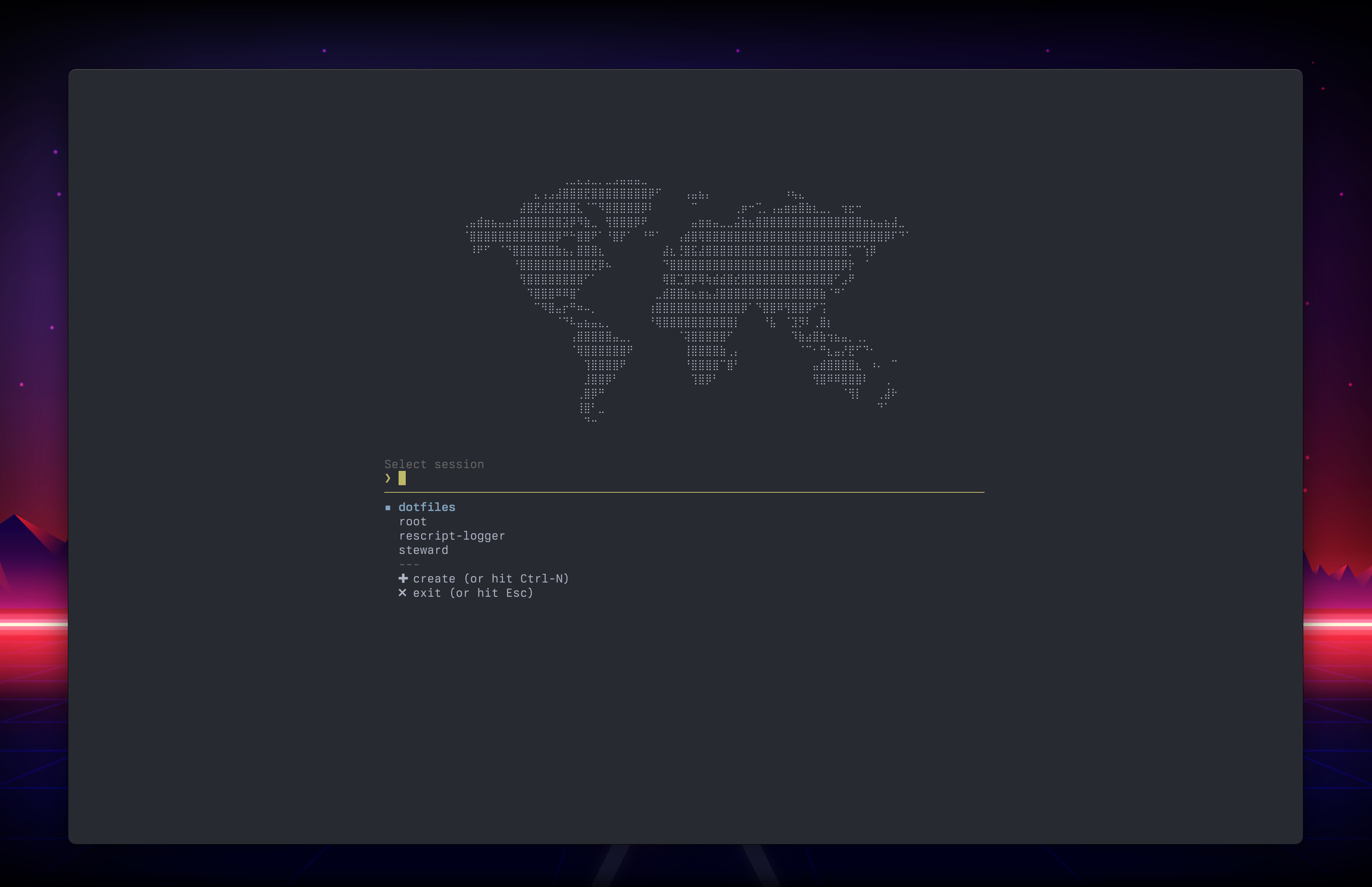Open the rescript-logger session
1372x887 pixels.
(x=451, y=536)
